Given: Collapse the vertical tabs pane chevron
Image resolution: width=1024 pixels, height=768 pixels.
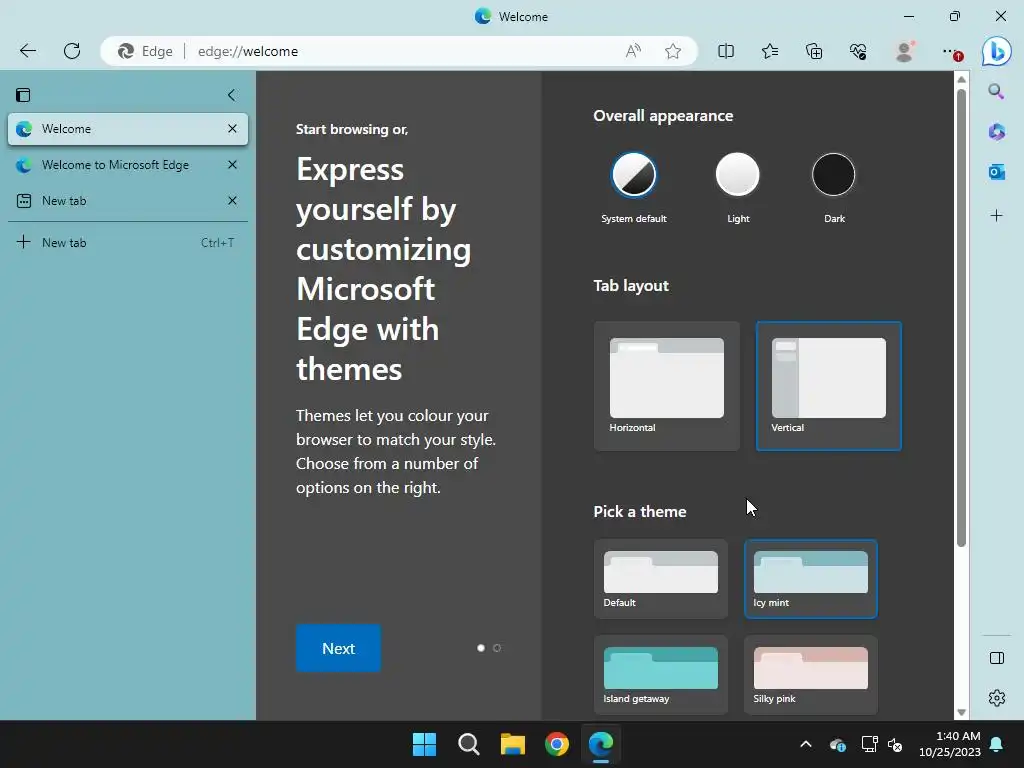Looking at the screenshot, I should tap(231, 95).
